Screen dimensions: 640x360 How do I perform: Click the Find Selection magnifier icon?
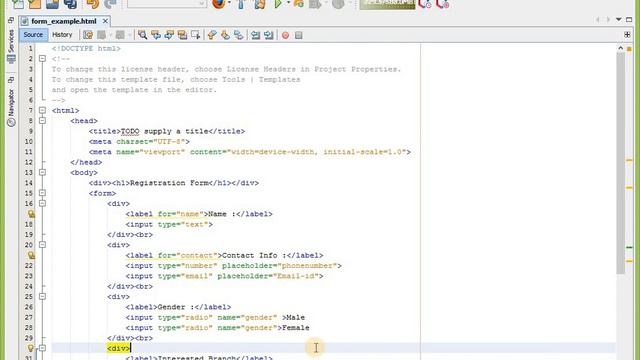pos(142,35)
